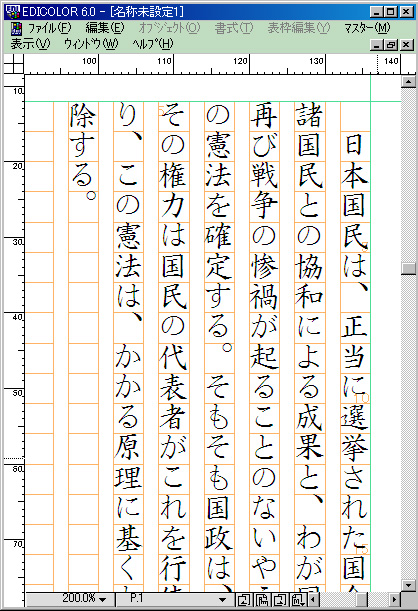This screenshot has width=418, height=611.
Task: Click the document icon in the menu bar
Action: coord(16,28)
